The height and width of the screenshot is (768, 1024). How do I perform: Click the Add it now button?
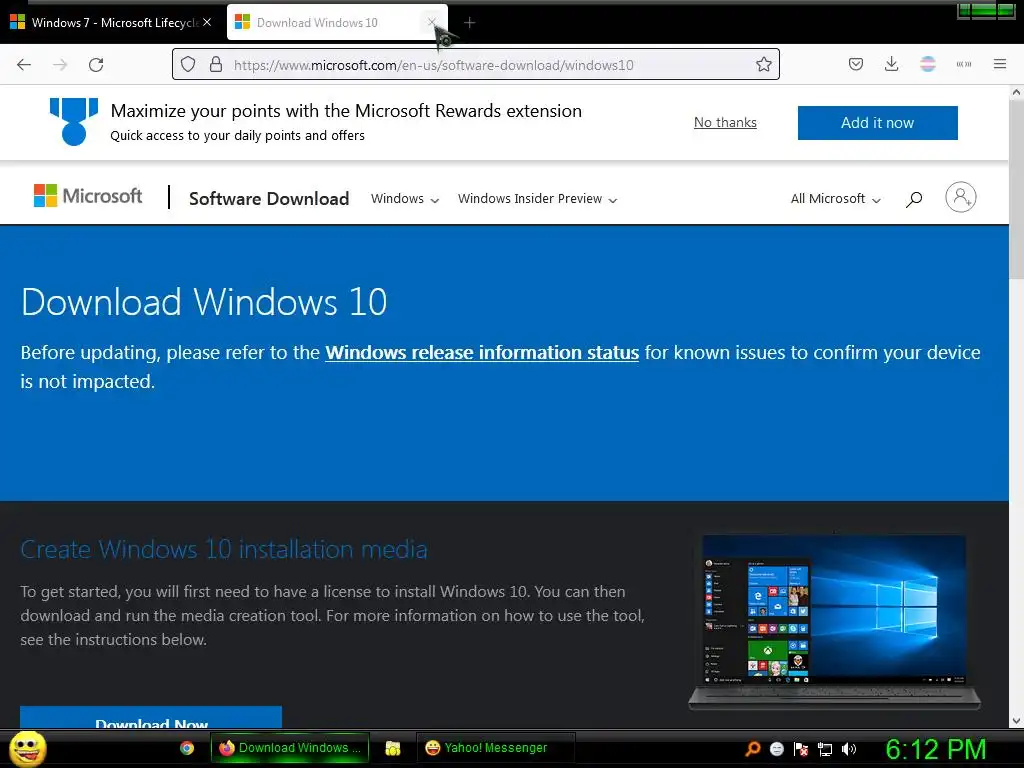point(878,123)
